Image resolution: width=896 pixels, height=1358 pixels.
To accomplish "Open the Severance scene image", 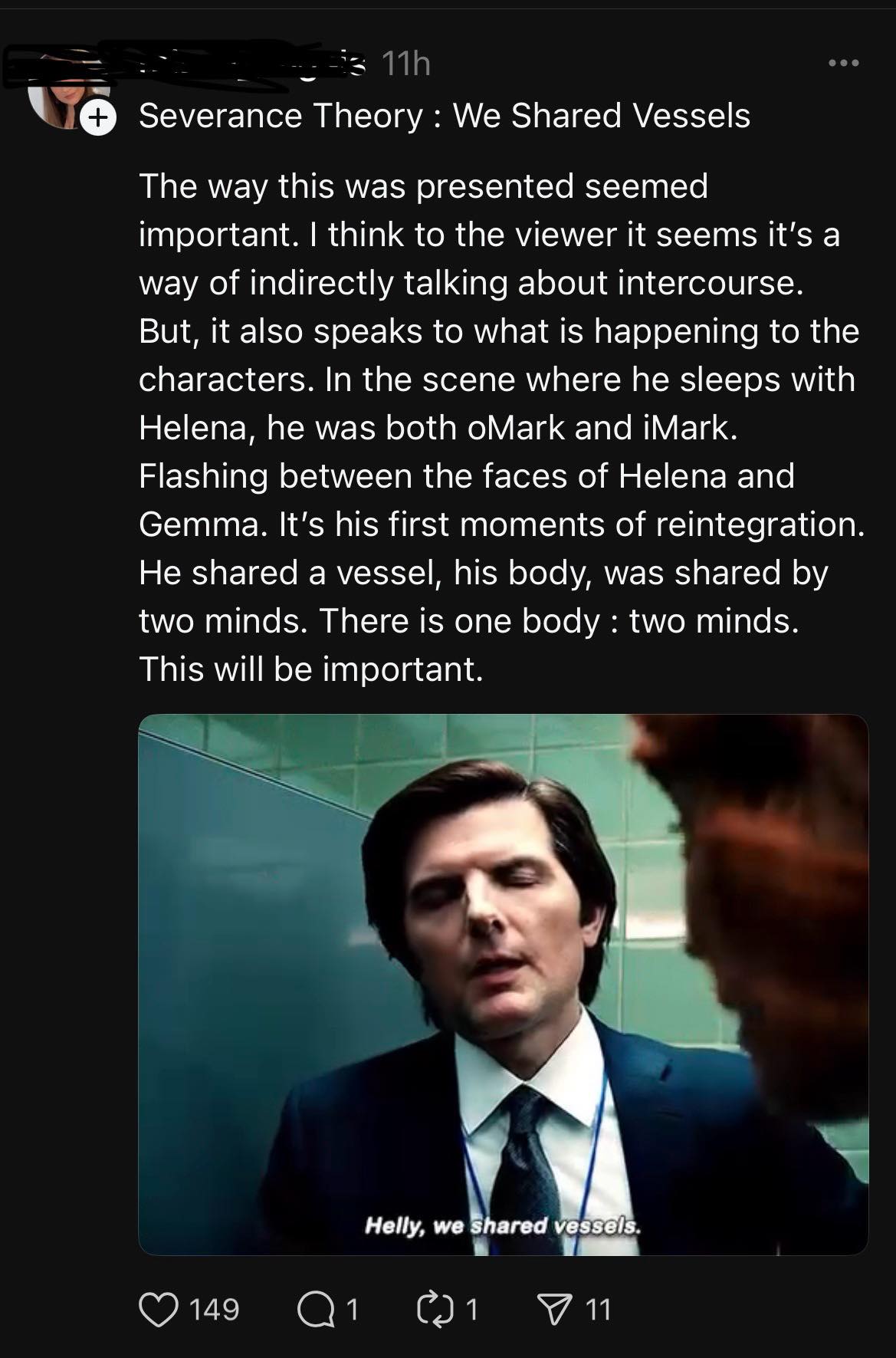I will (x=503, y=985).
